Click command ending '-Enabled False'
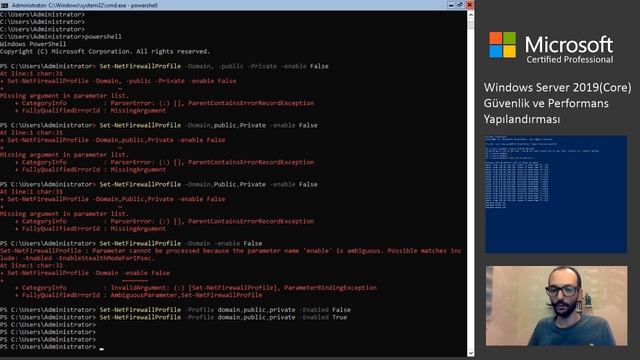 (x=225, y=310)
